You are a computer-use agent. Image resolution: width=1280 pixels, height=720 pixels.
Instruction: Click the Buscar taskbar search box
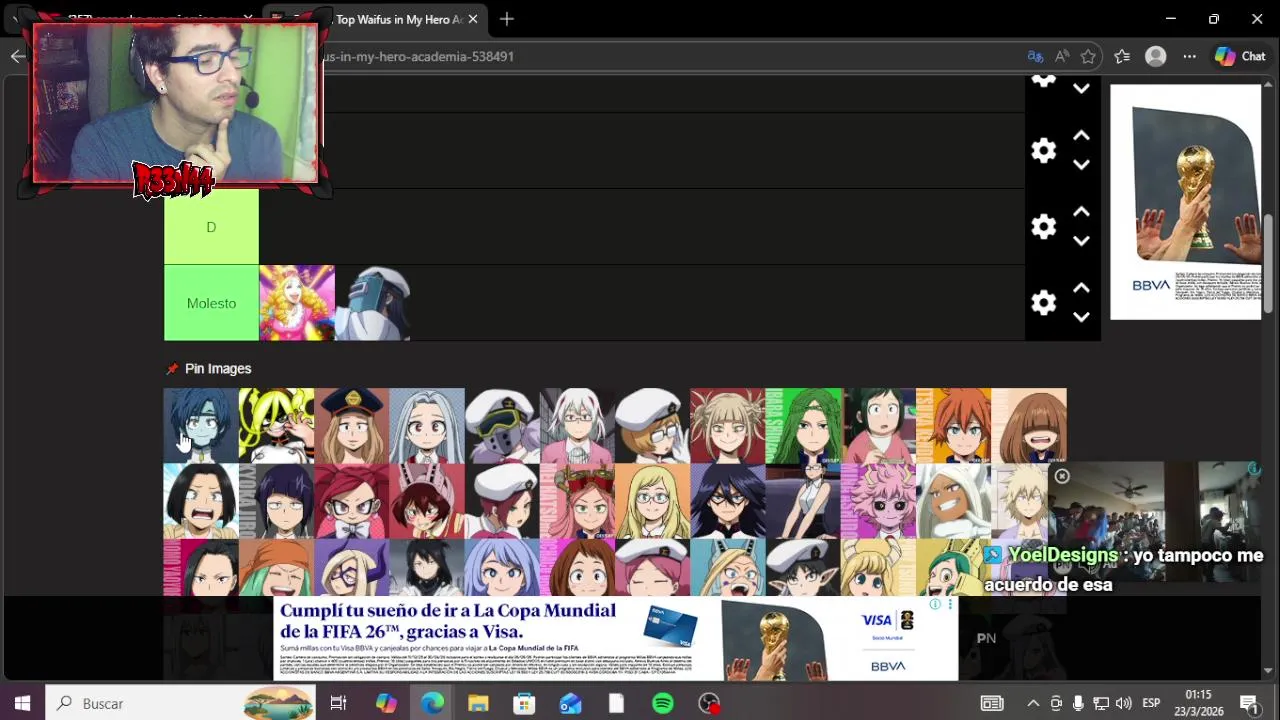[180, 703]
